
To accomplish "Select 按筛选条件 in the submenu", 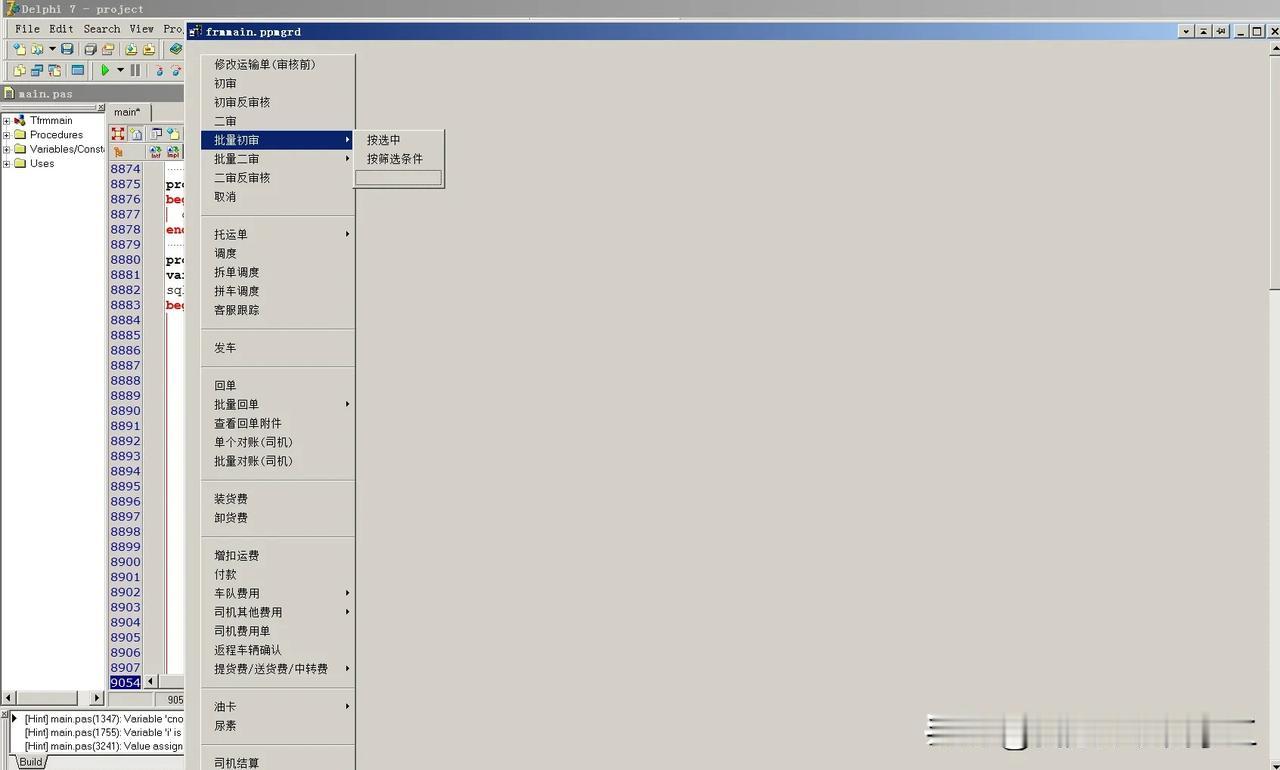I will tap(398, 159).
